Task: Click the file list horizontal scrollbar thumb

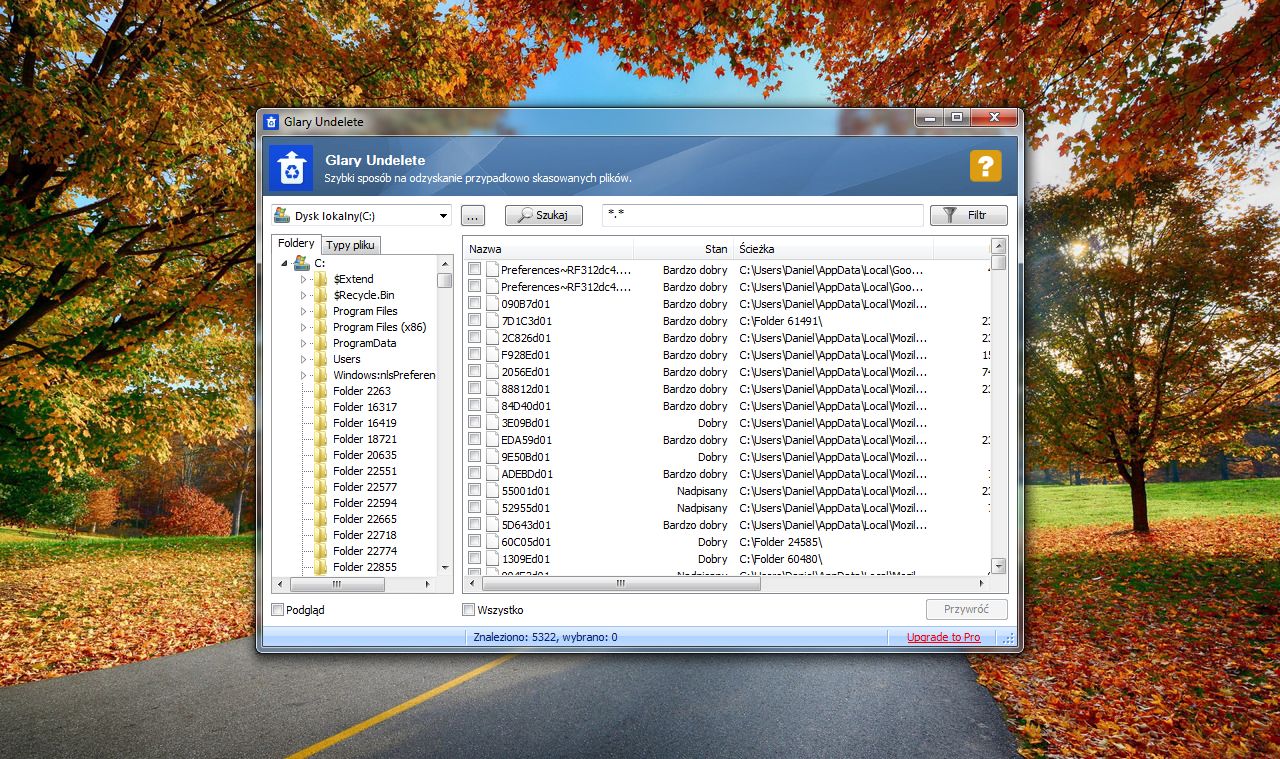Action: [x=621, y=584]
